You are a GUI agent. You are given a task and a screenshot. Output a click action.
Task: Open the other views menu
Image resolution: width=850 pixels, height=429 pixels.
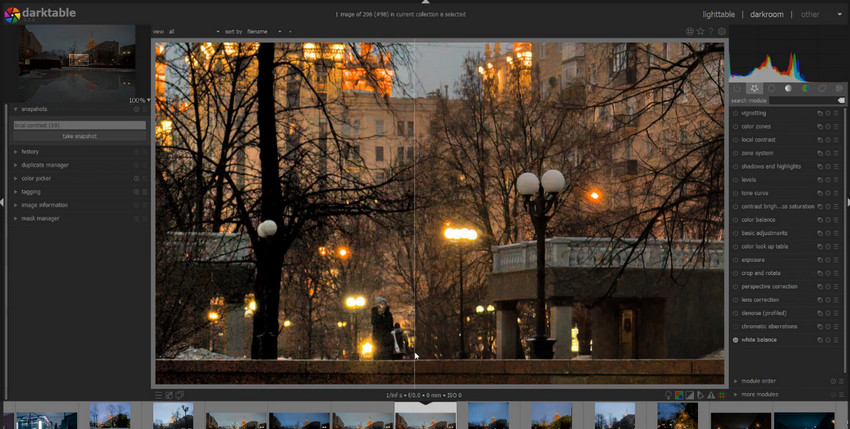810,15
